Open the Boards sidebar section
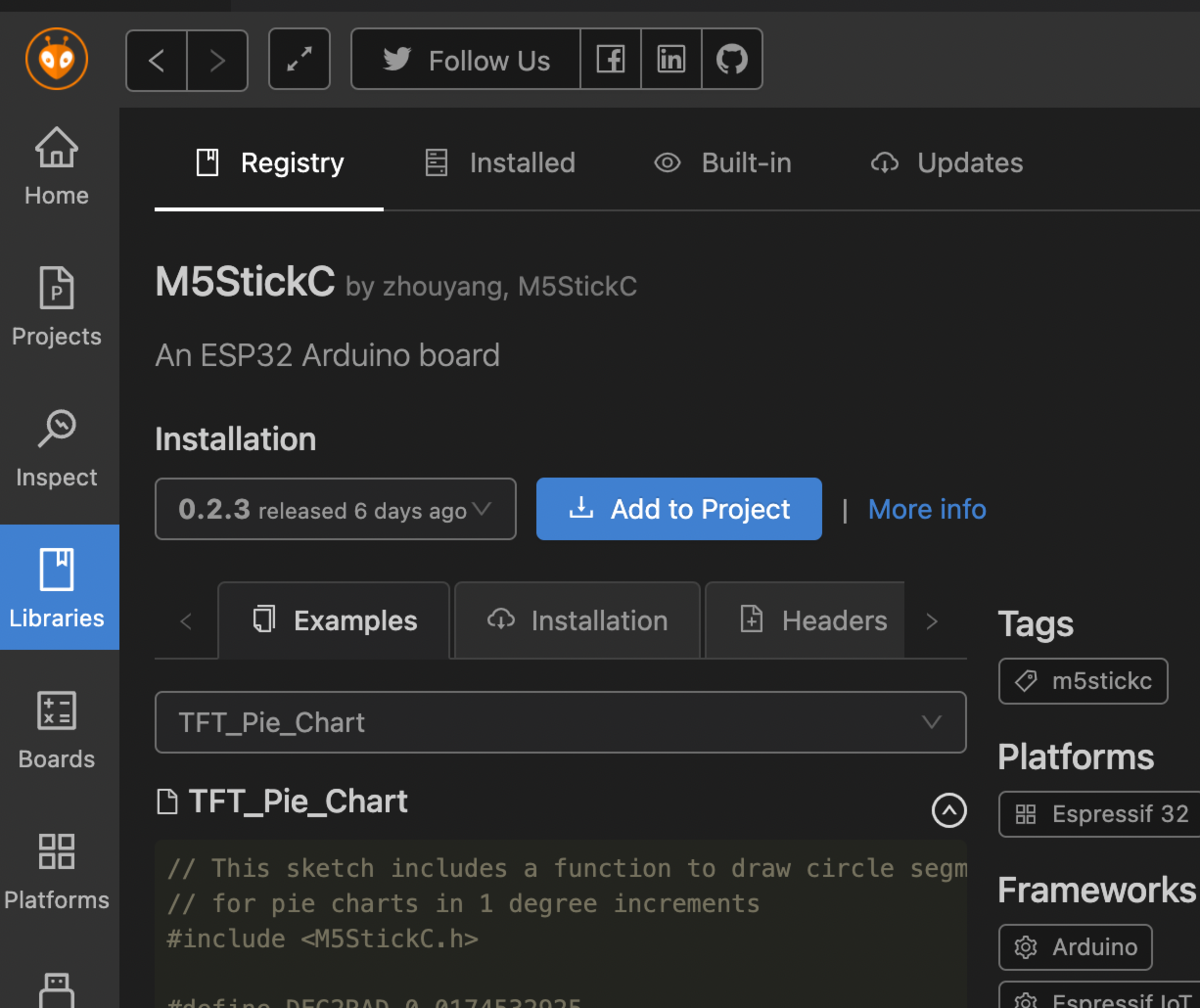 coord(57,730)
